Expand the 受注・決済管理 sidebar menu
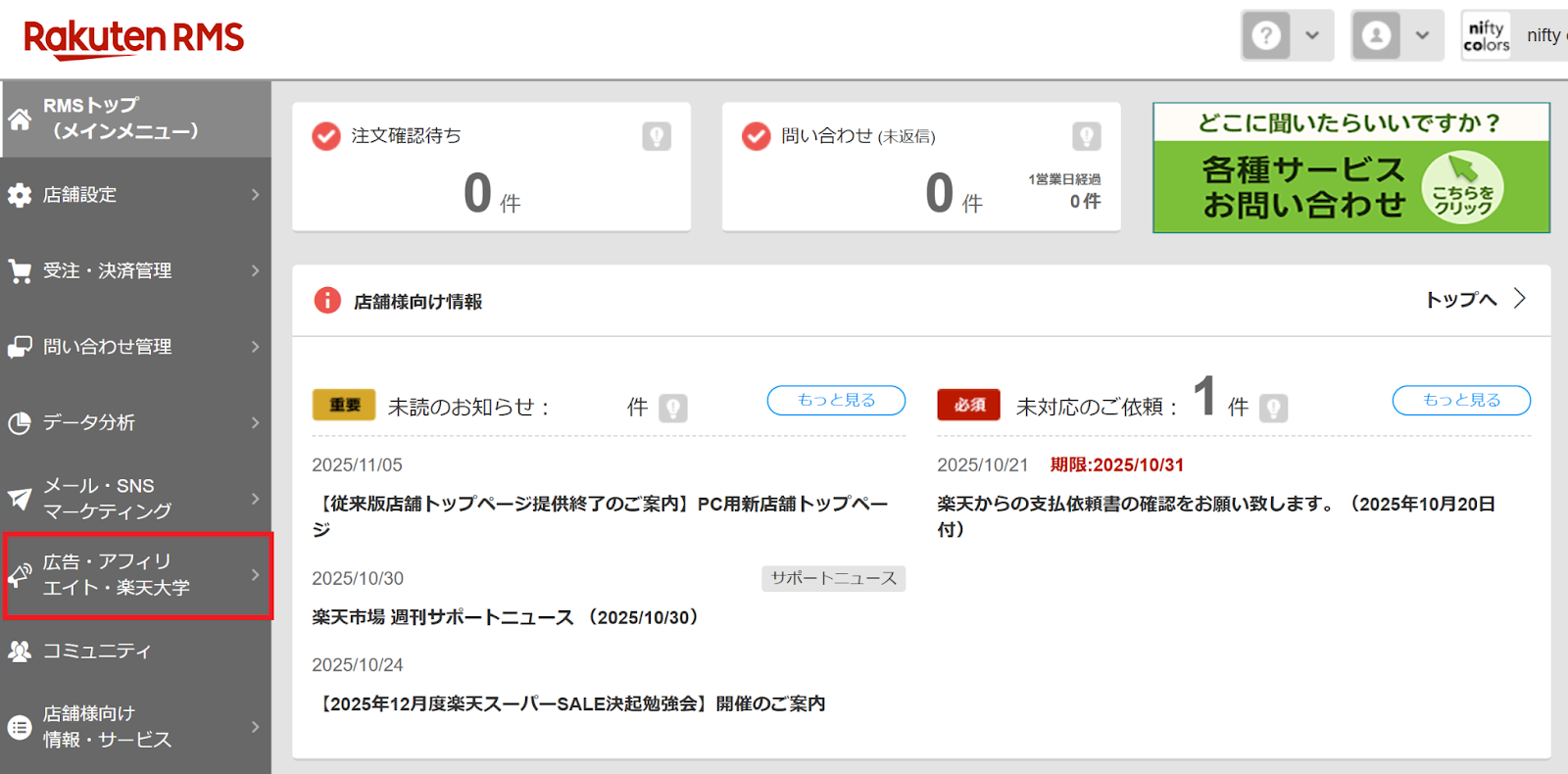The width and height of the screenshot is (1568, 774). [x=135, y=270]
